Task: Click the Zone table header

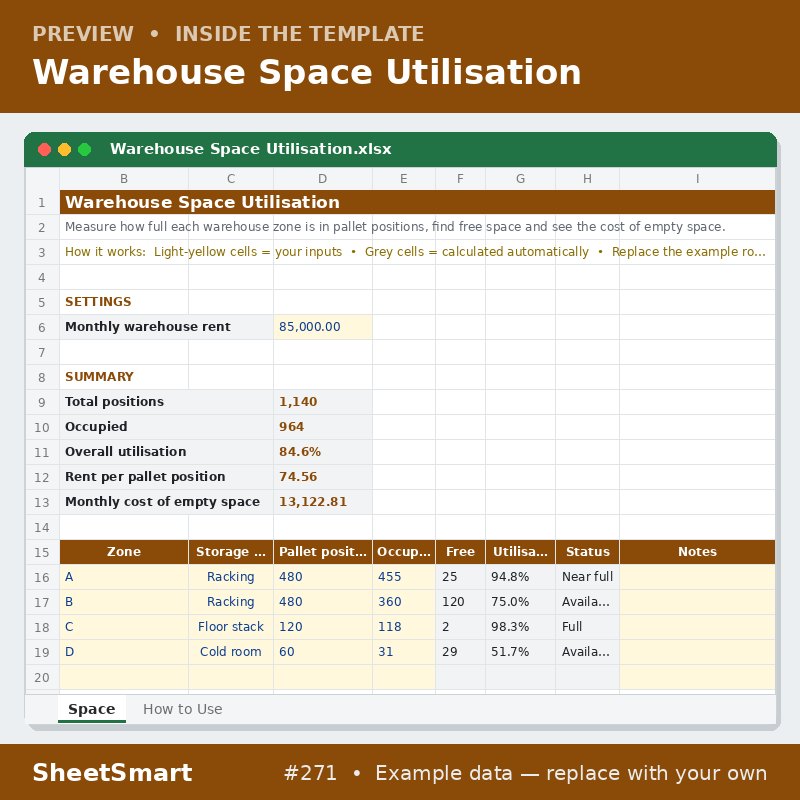Action: 124,552
